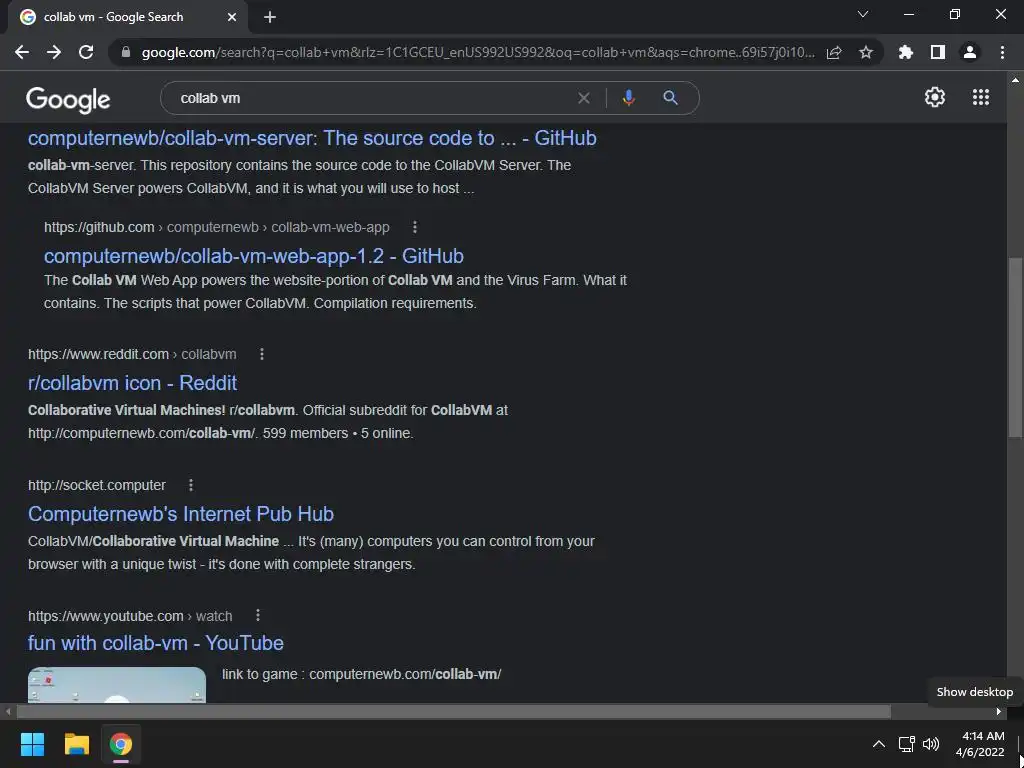1024x768 pixels.
Task: Click the http://socket.computer URL text
Action: pos(97,485)
